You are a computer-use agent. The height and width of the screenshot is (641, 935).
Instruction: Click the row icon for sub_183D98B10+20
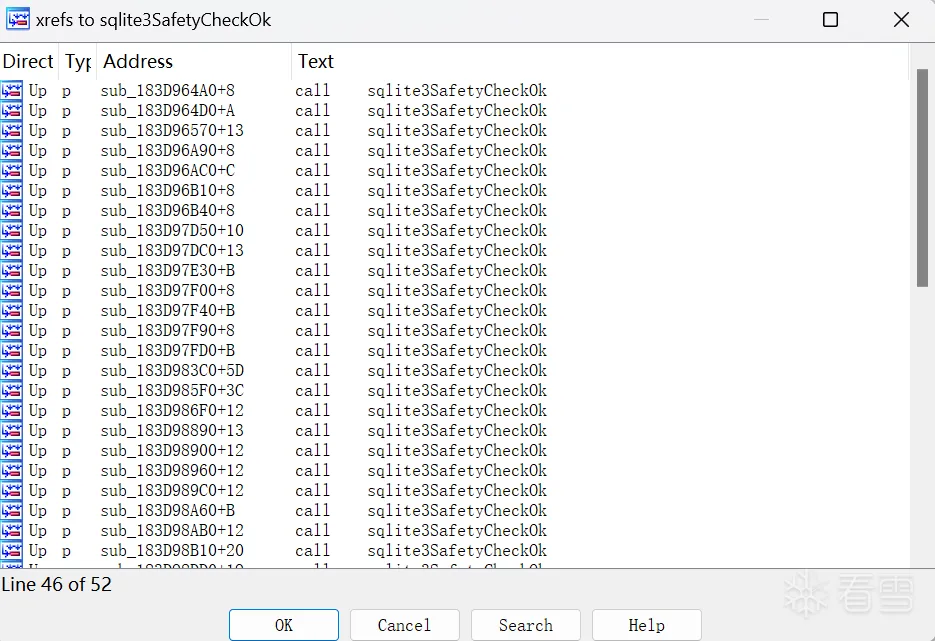12,551
